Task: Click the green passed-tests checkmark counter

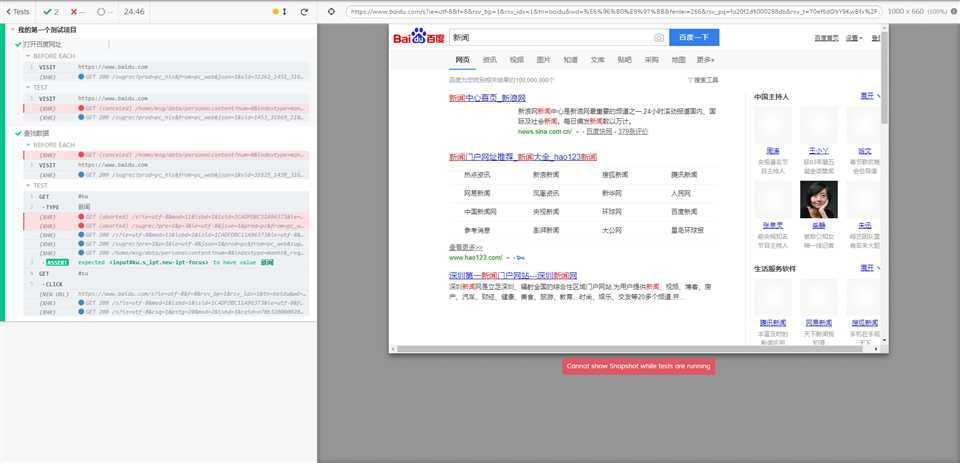Action: [49, 12]
